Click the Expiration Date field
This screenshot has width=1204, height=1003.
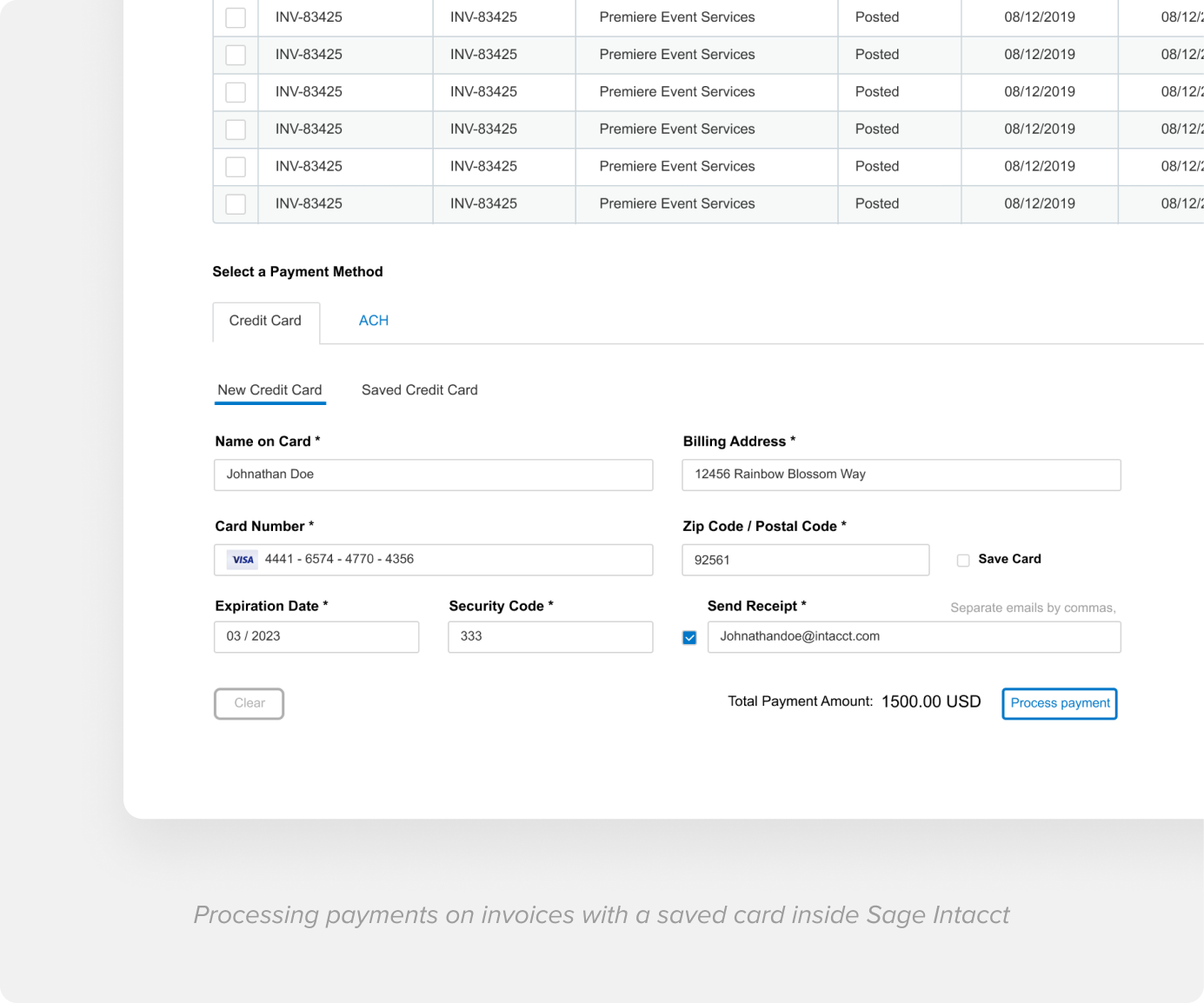(316, 636)
